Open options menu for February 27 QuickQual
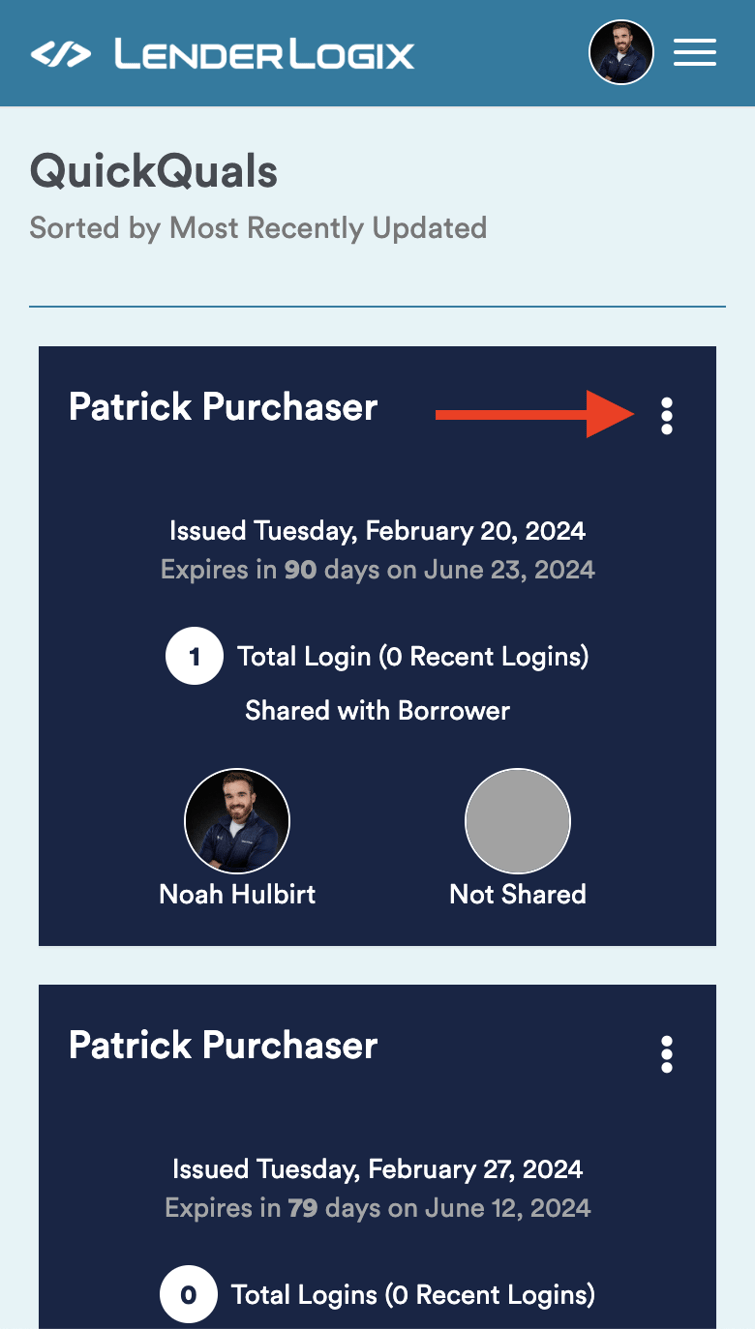Screen dimensions: 755x1329 point(667,1054)
